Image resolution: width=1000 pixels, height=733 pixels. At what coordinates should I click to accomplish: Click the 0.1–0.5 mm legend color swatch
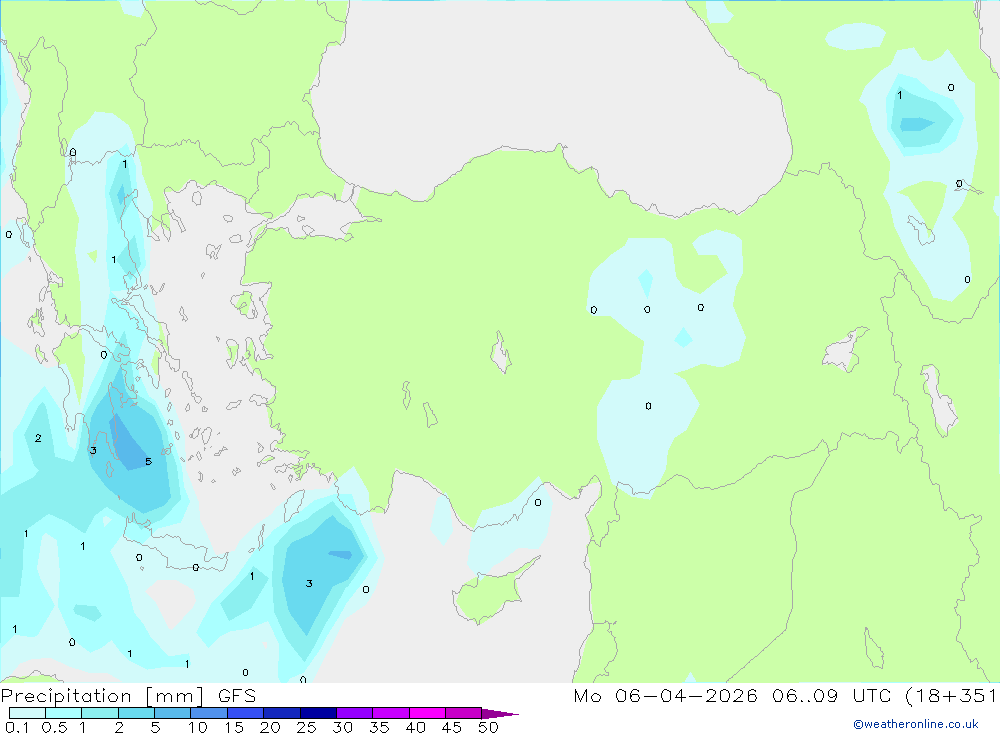coord(27,713)
